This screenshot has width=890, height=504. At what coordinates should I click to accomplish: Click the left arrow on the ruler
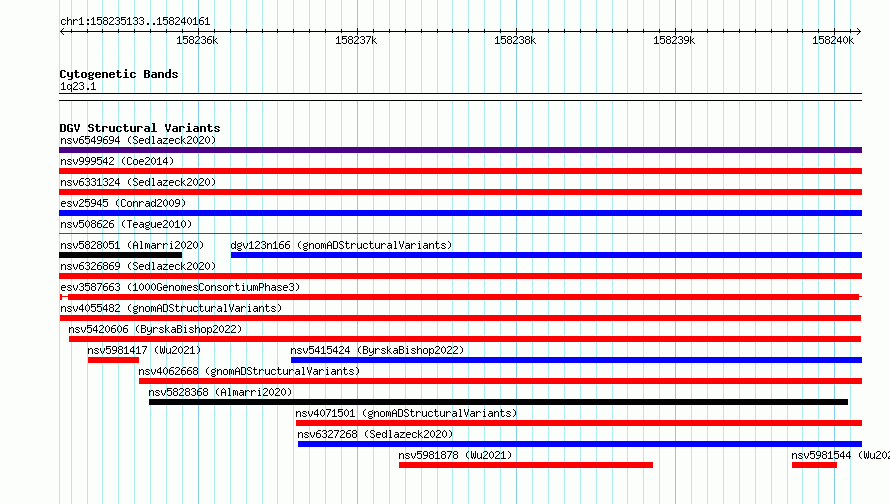[62, 31]
